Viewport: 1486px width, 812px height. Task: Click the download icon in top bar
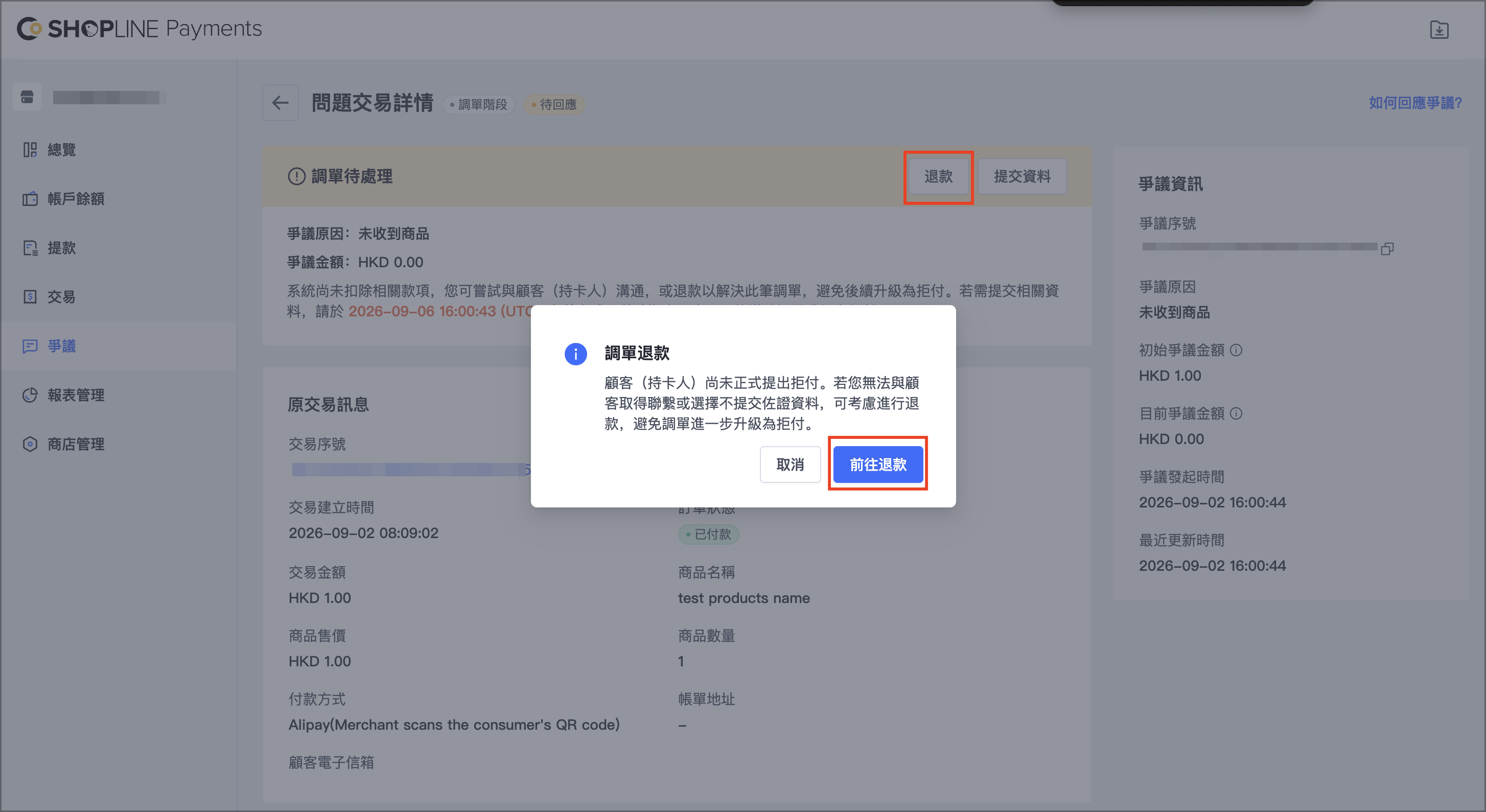pos(1438,30)
